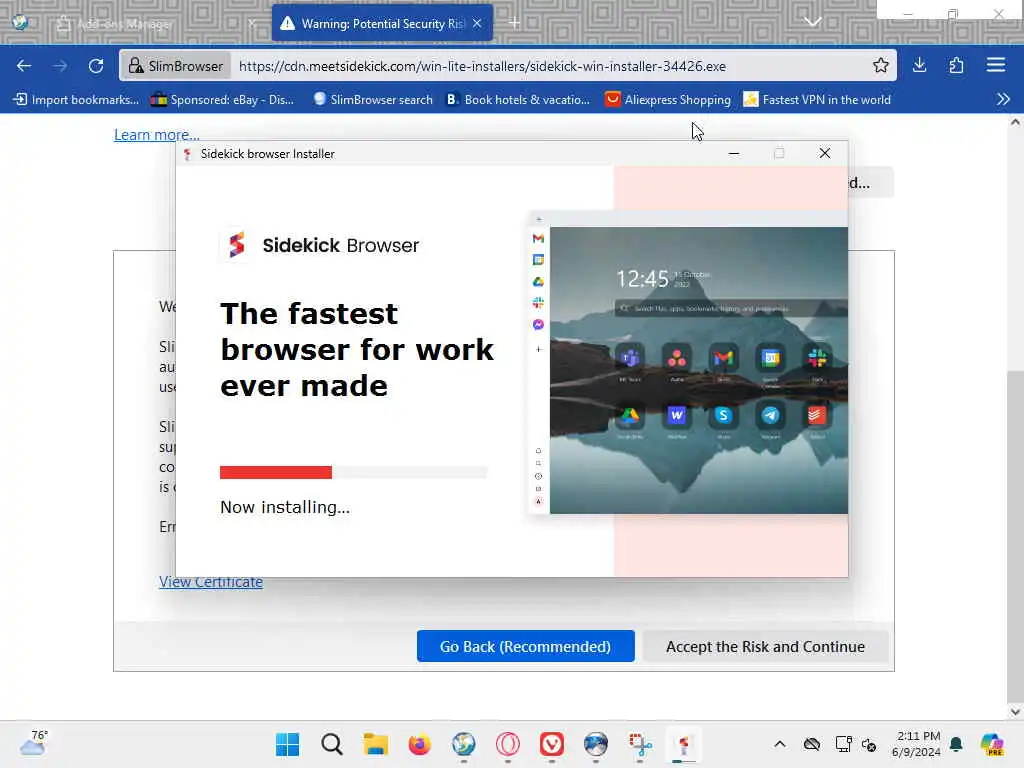The width and height of the screenshot is (1024, 768).
Task: Open a new tab
Action: pyautogui.click(x=515, y=23)
